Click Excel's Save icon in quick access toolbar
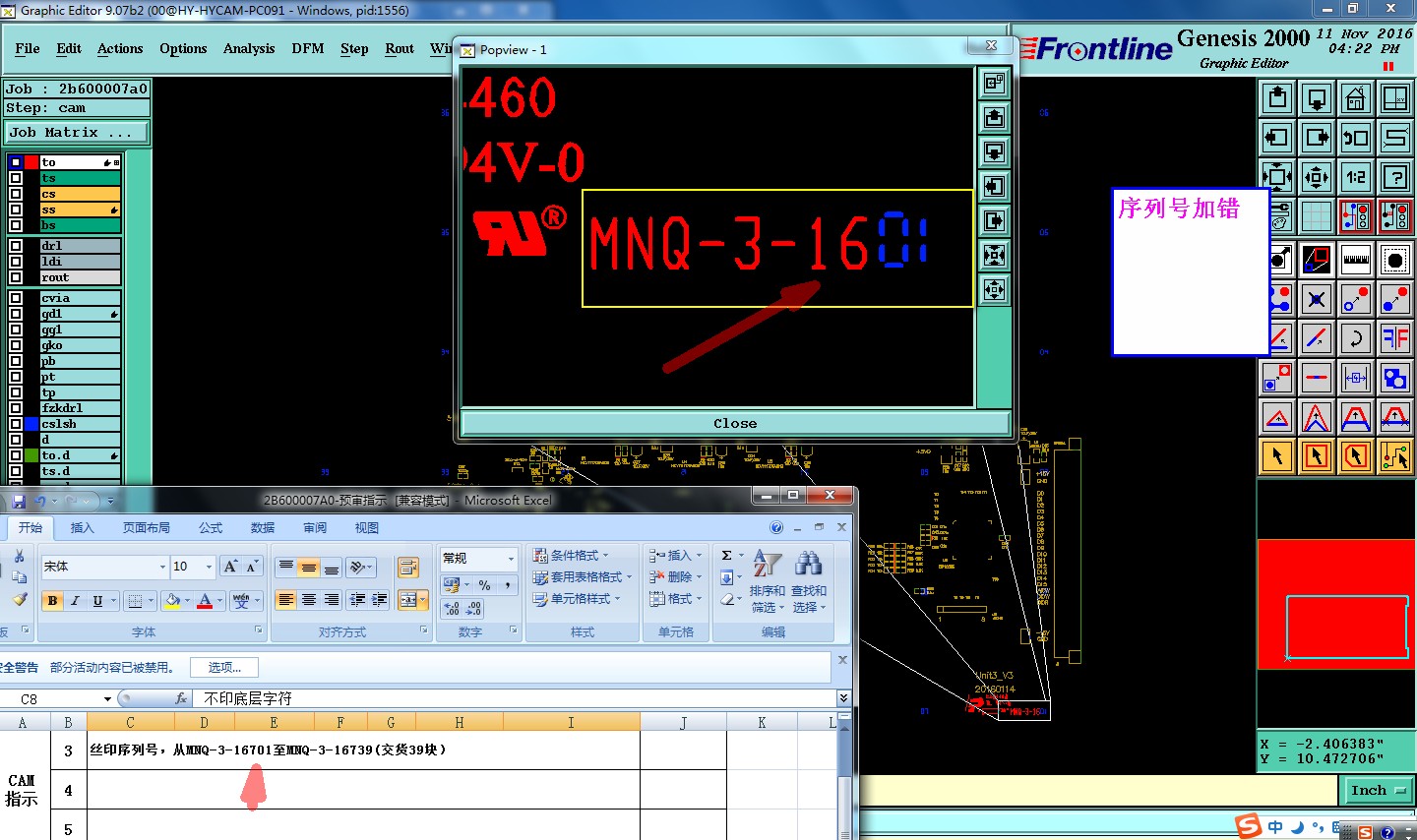Screen dimensions: 1417x840 [18, 501]
